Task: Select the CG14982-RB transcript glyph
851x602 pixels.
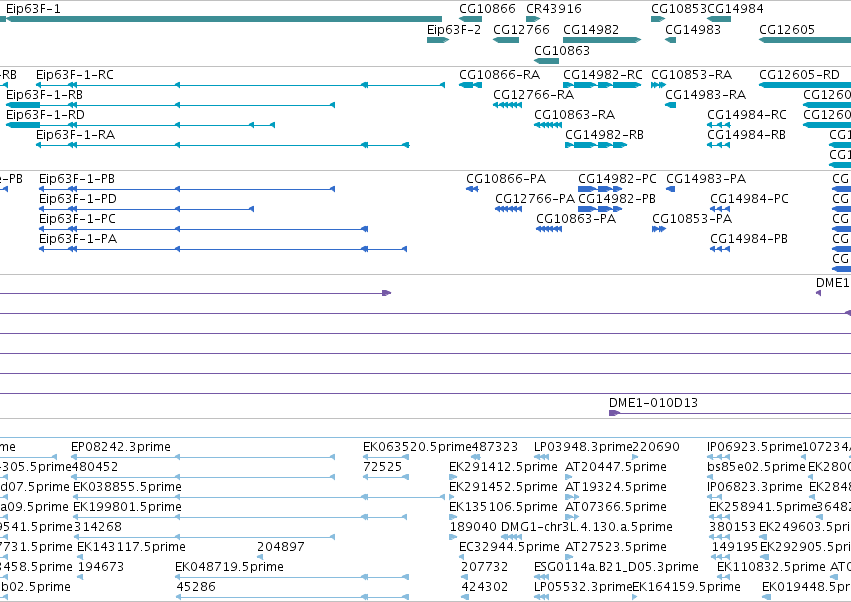Action: coord(596,145)
